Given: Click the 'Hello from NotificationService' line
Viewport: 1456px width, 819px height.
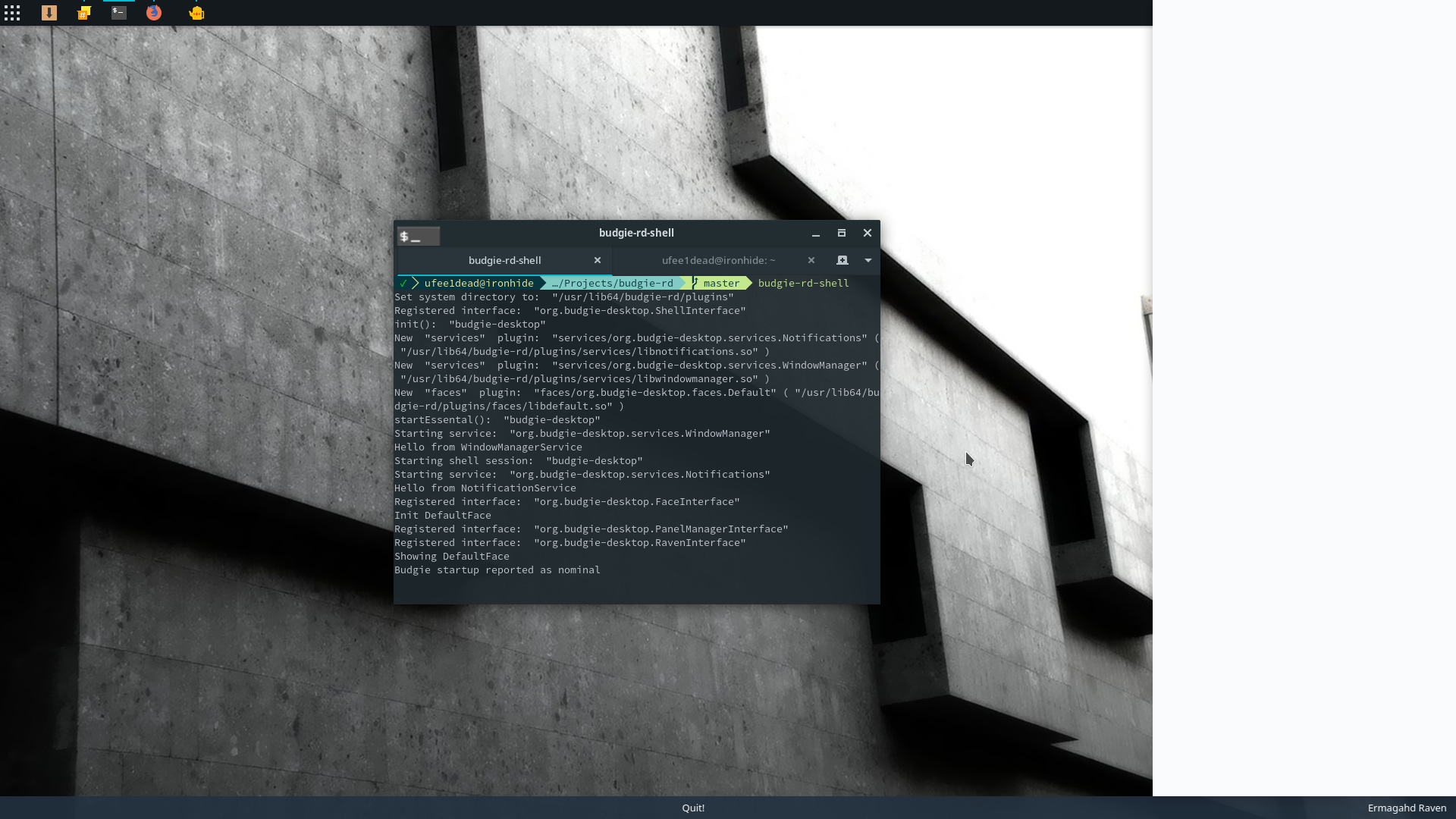Looking at the screenshot, I should point(485,488).
